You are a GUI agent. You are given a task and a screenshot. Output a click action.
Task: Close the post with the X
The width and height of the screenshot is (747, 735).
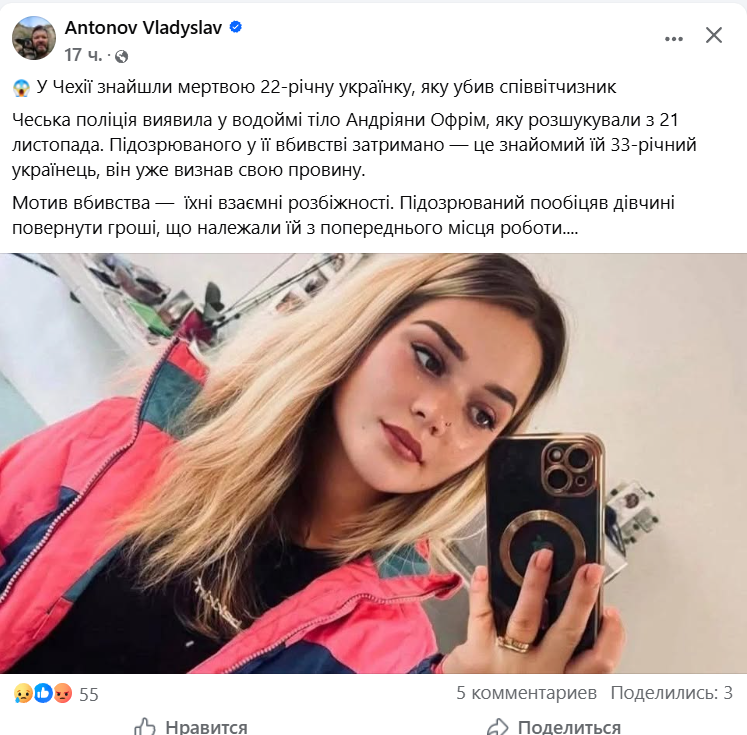714,35
